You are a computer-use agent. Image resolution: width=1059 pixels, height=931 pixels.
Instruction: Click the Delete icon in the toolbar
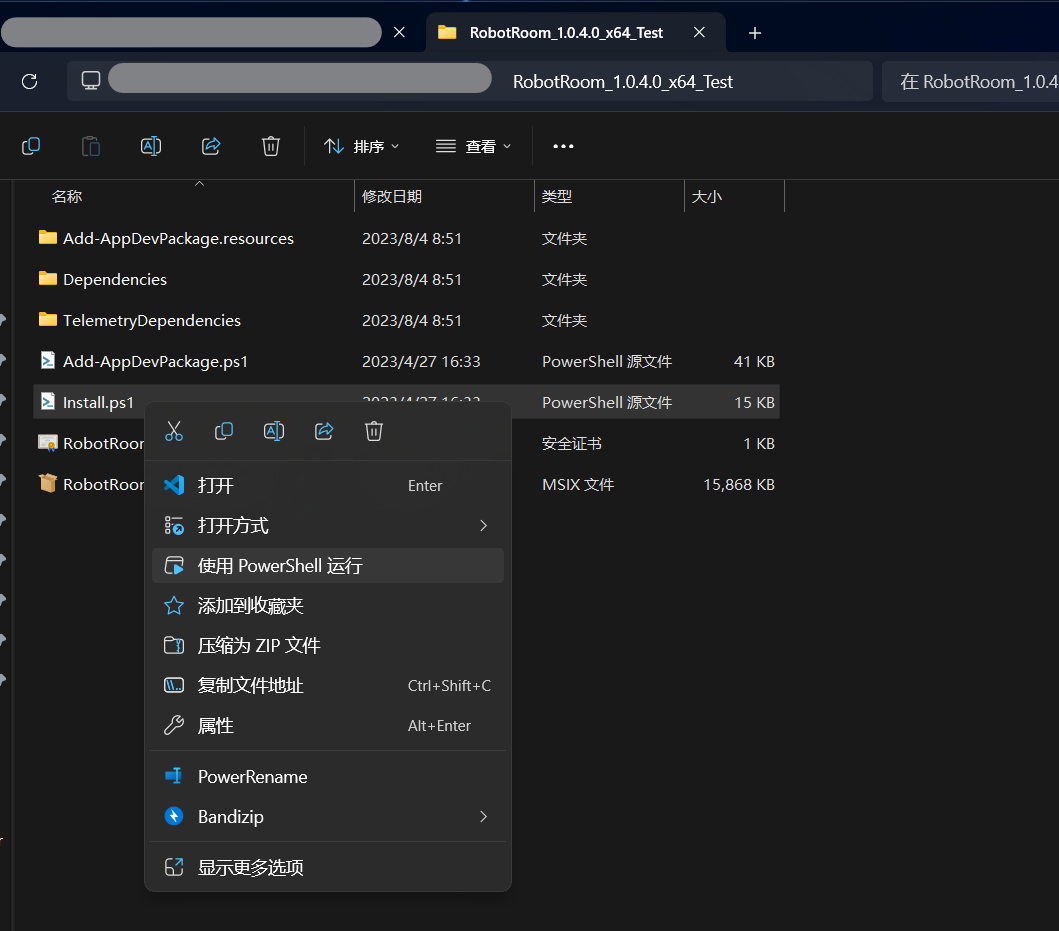(x=271, y=146)
